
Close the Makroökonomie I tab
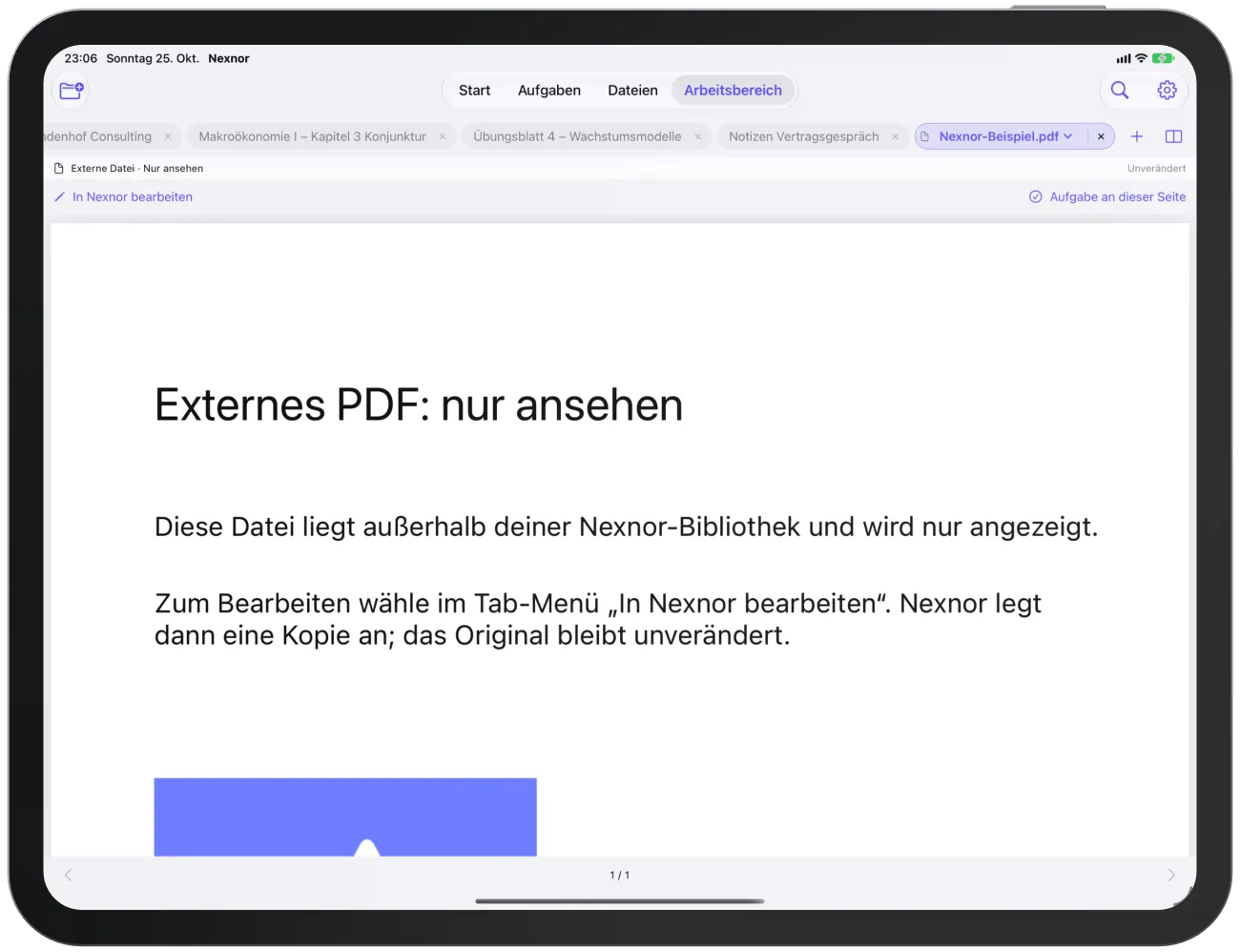click(x=443, y=136)
